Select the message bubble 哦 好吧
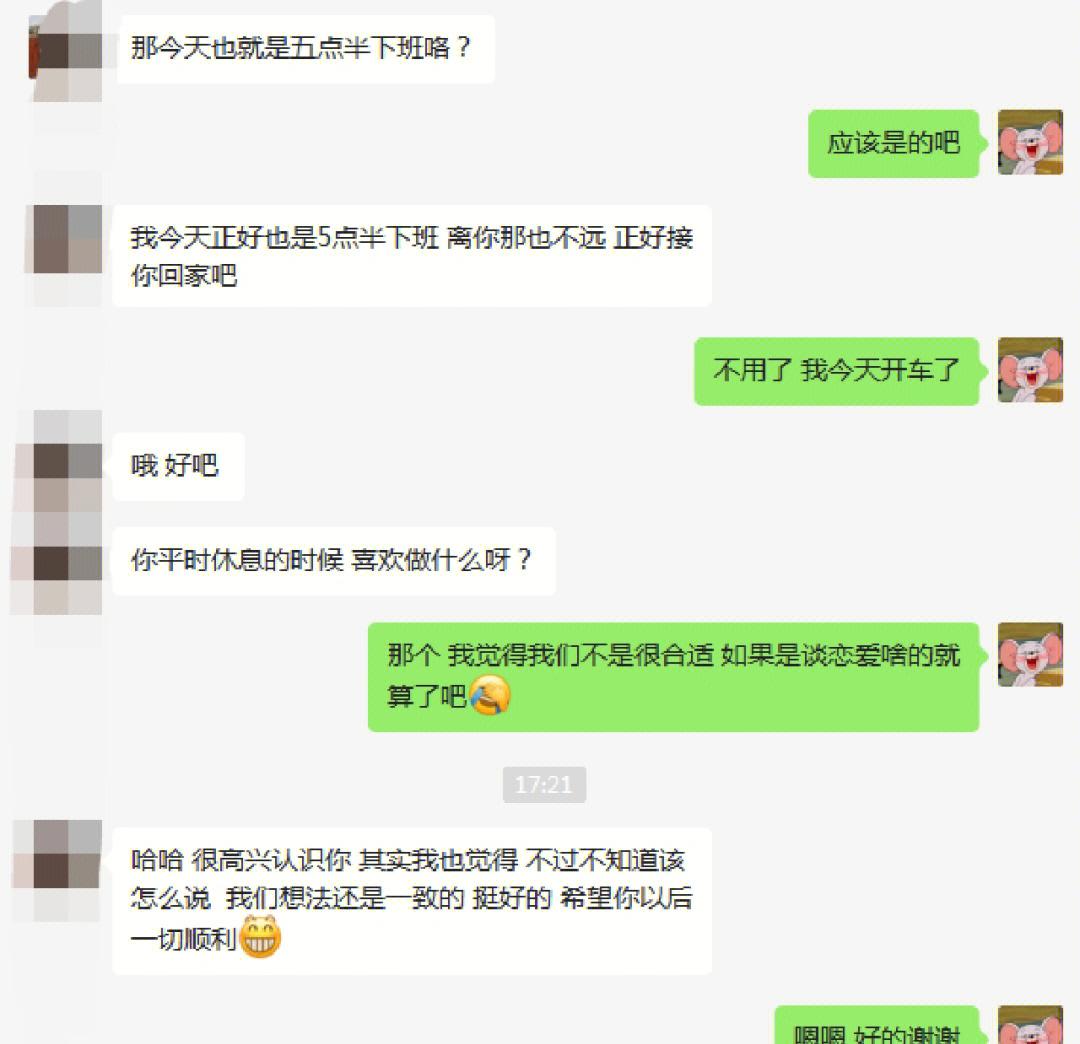 pos(178,466)
